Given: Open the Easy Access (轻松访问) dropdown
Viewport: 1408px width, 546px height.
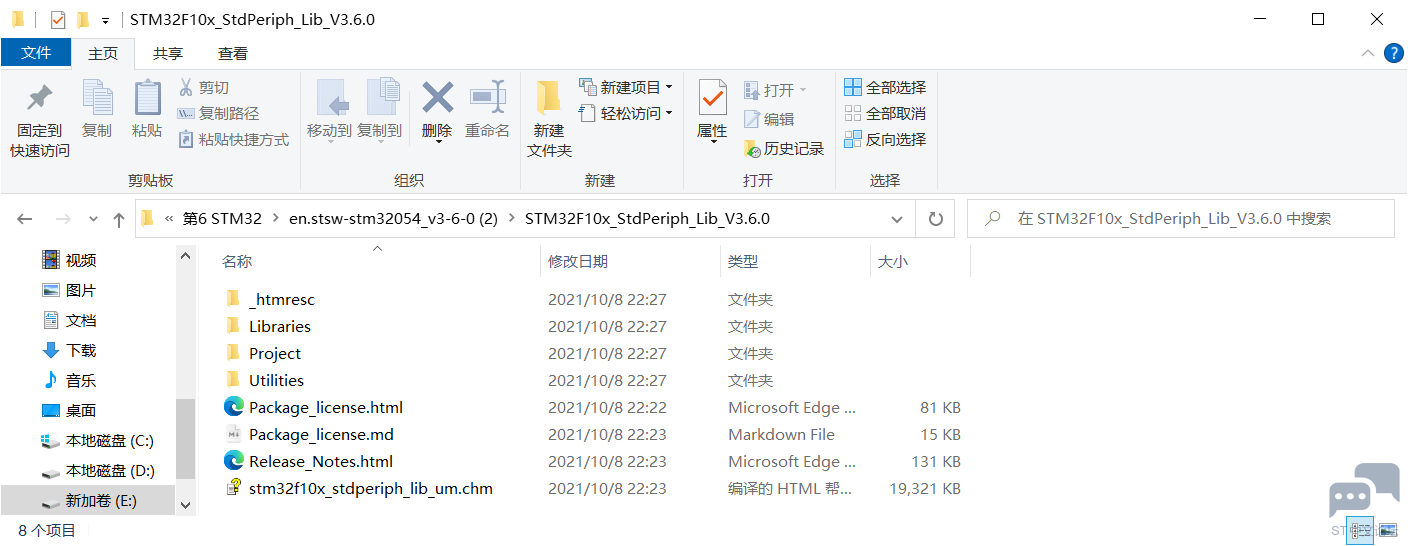Looking at the screenshot, I should coord(626,114).
